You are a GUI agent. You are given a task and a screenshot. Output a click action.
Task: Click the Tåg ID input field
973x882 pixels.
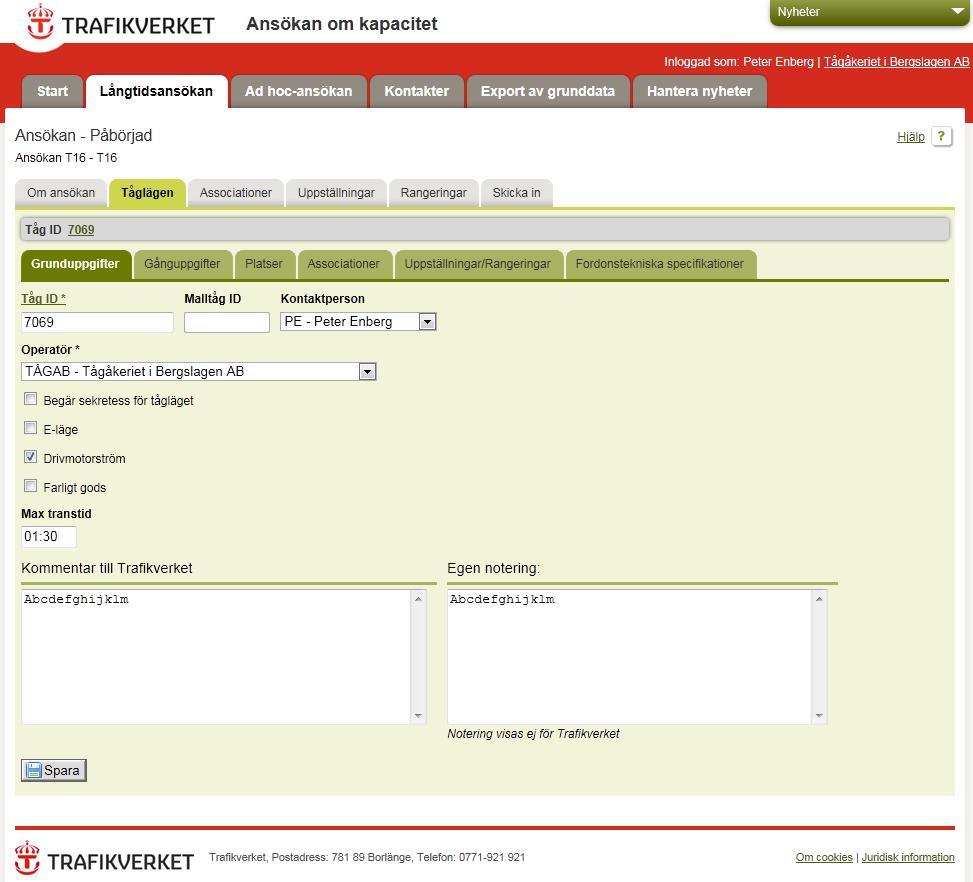(x=97, y=322)
